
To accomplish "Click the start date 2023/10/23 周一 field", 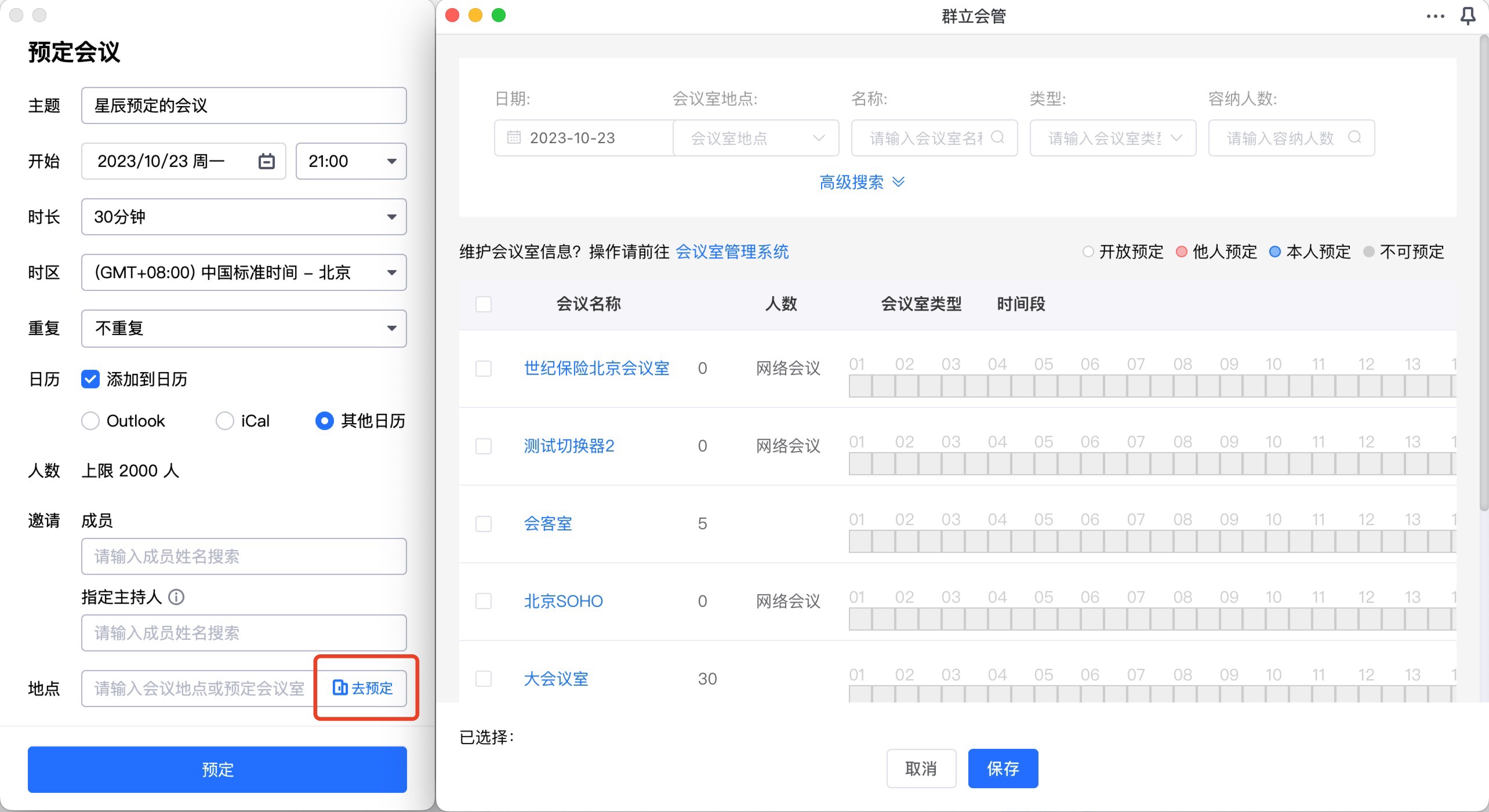I will [x=184, y=161].
